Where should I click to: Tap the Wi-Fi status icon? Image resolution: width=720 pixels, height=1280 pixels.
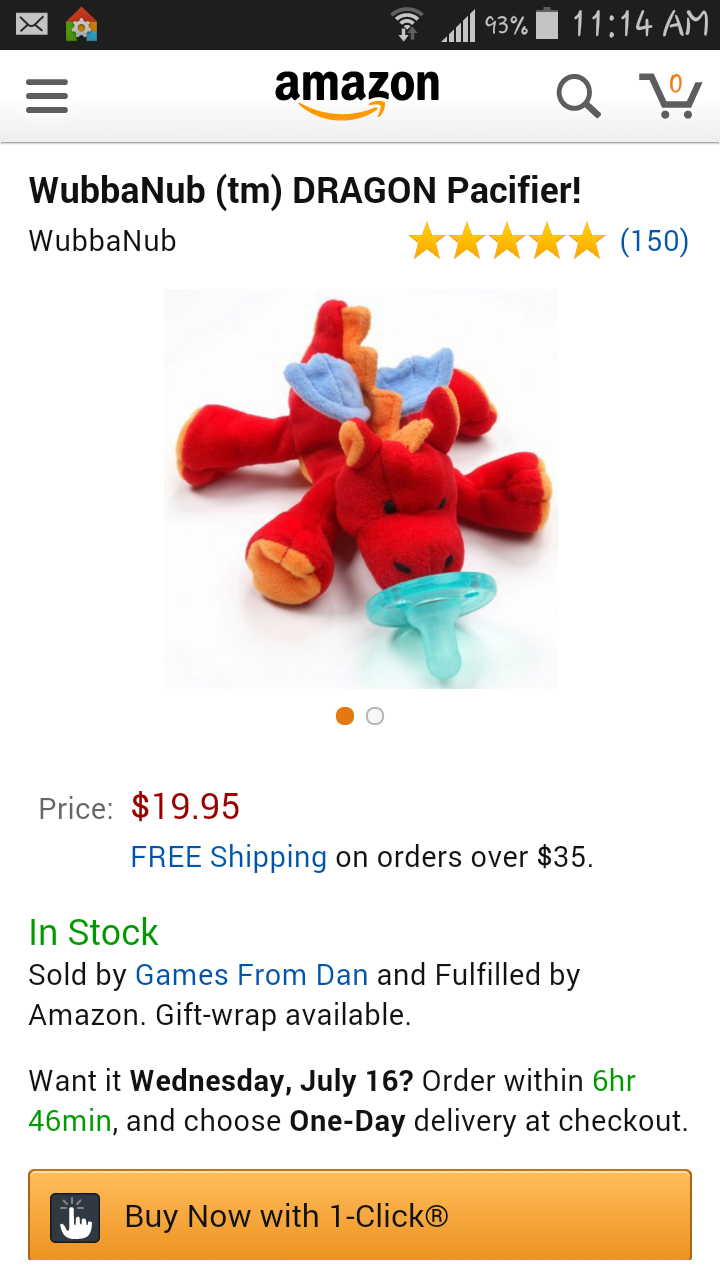tap(407, 24)
